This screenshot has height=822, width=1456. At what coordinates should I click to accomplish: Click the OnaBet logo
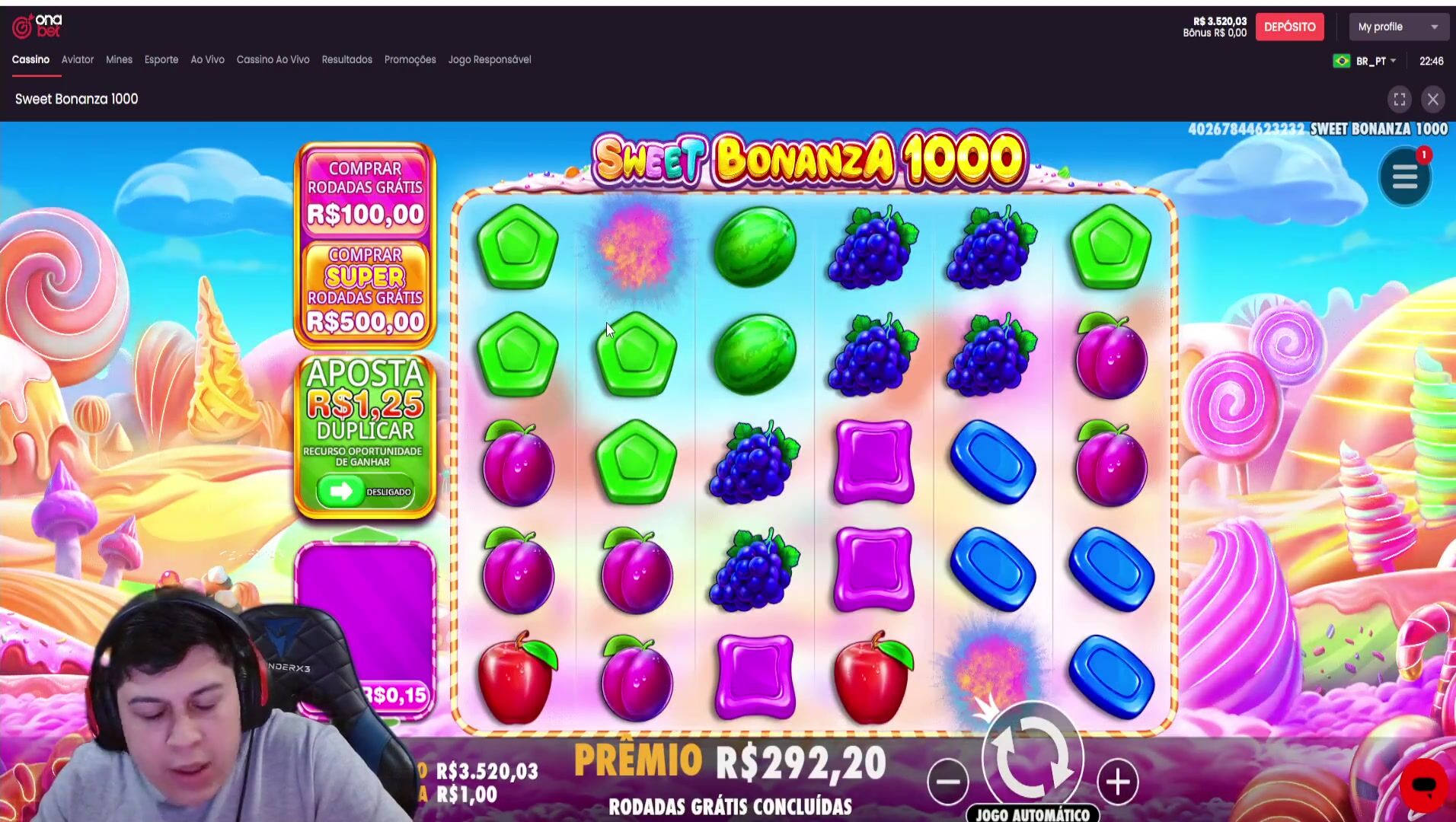(37, 26)
